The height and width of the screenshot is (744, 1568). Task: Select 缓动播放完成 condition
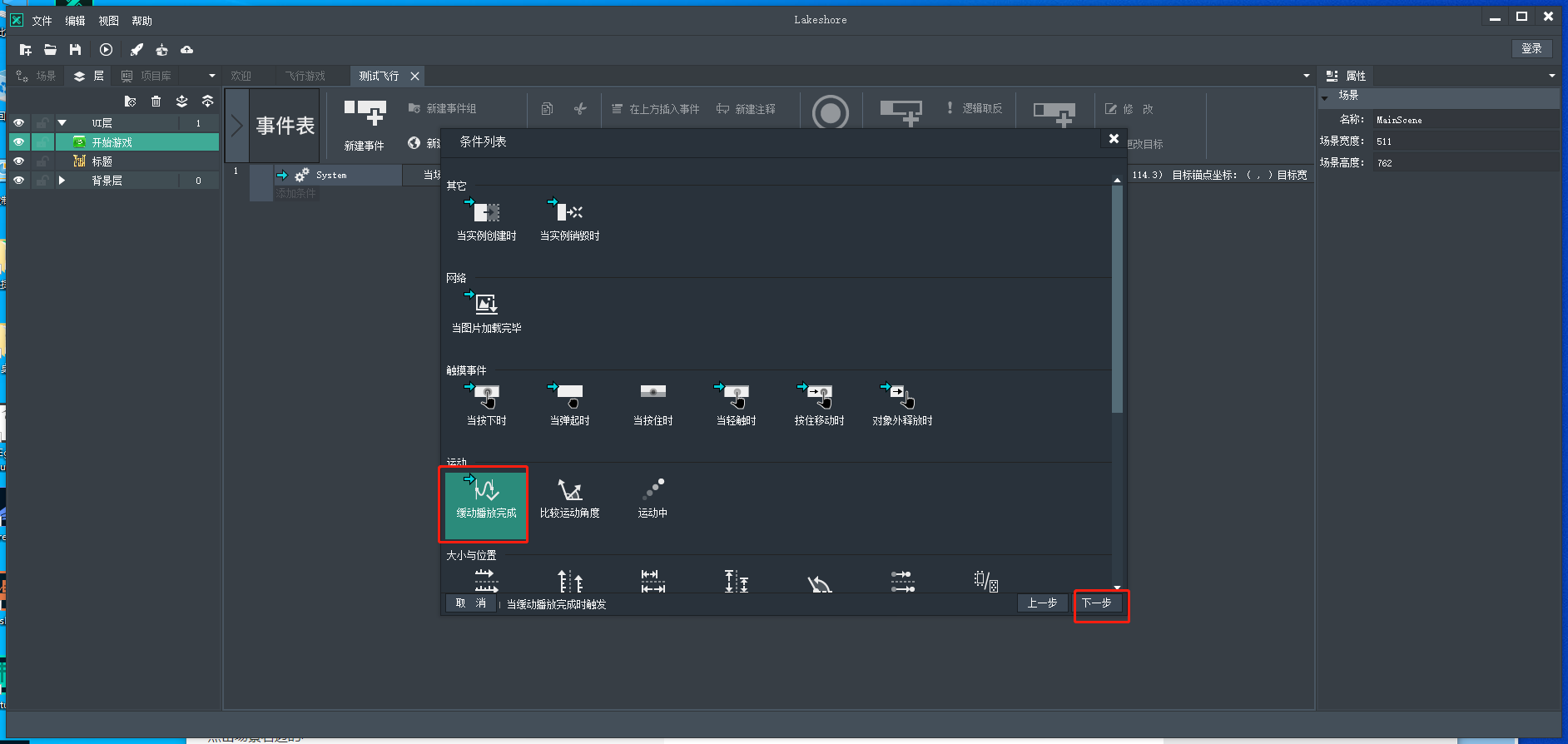coord(486,505)
